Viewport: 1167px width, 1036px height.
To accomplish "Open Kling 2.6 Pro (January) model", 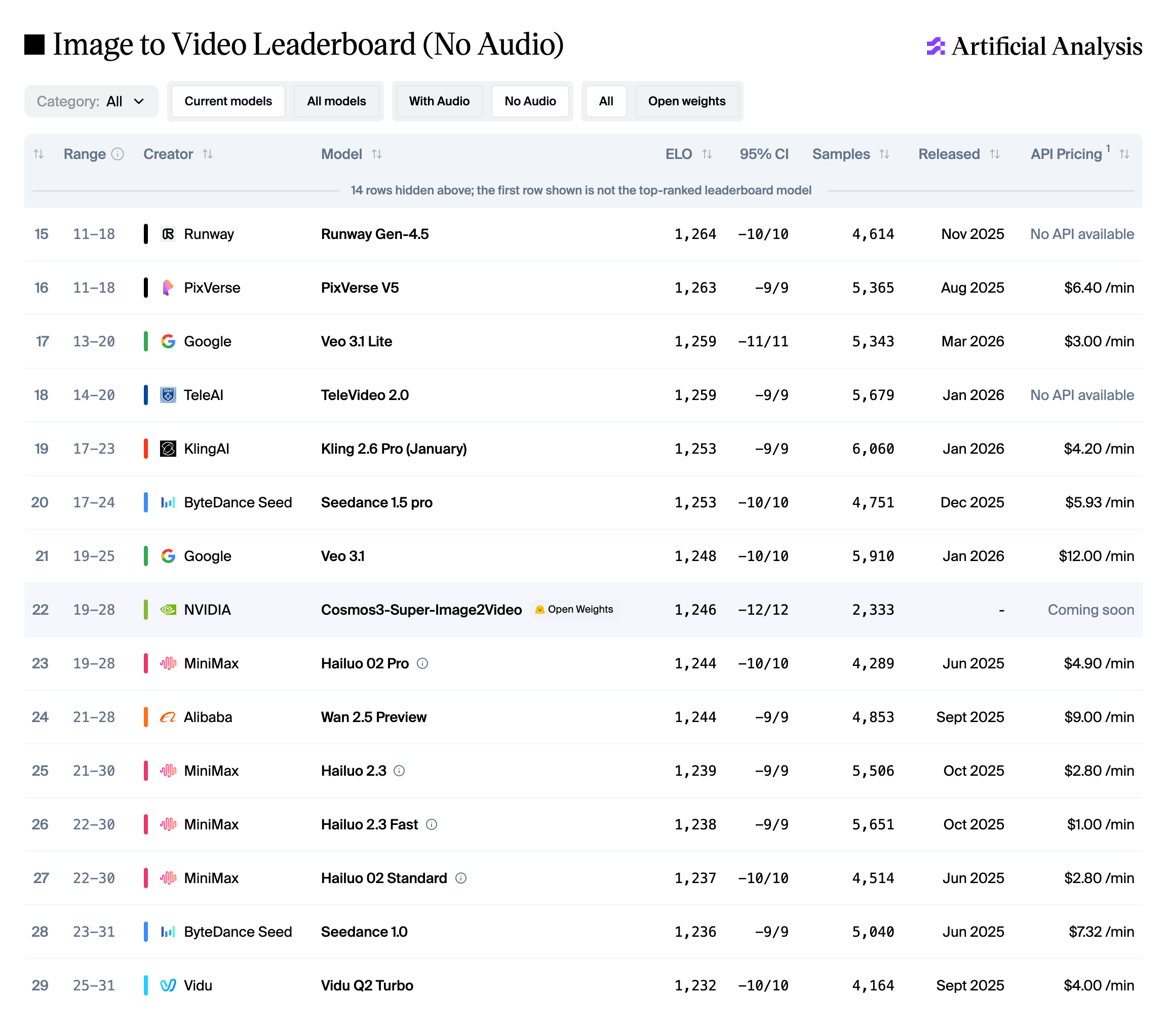I will (x=394, y=449).
